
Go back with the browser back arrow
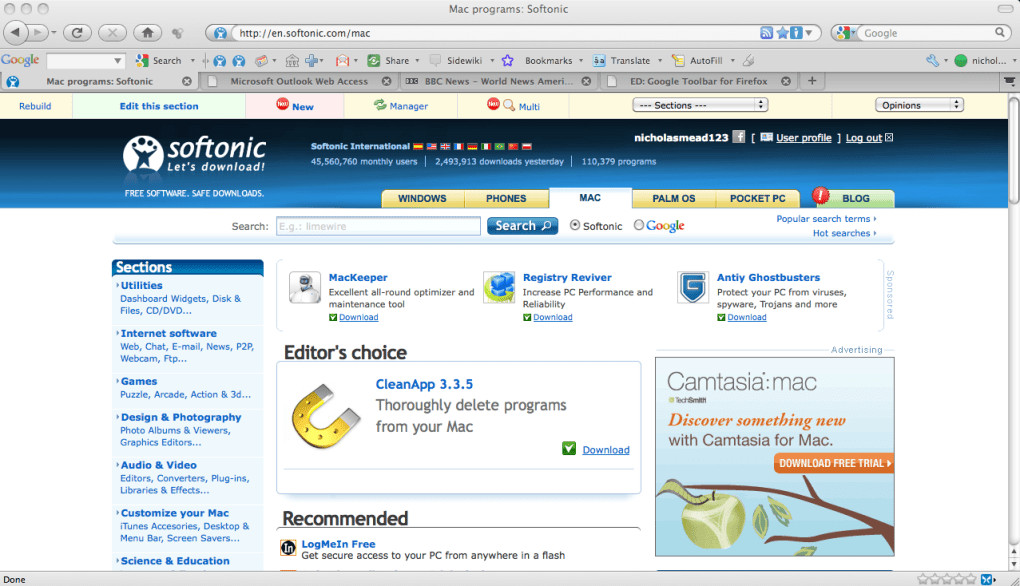[x=15, y=32]
